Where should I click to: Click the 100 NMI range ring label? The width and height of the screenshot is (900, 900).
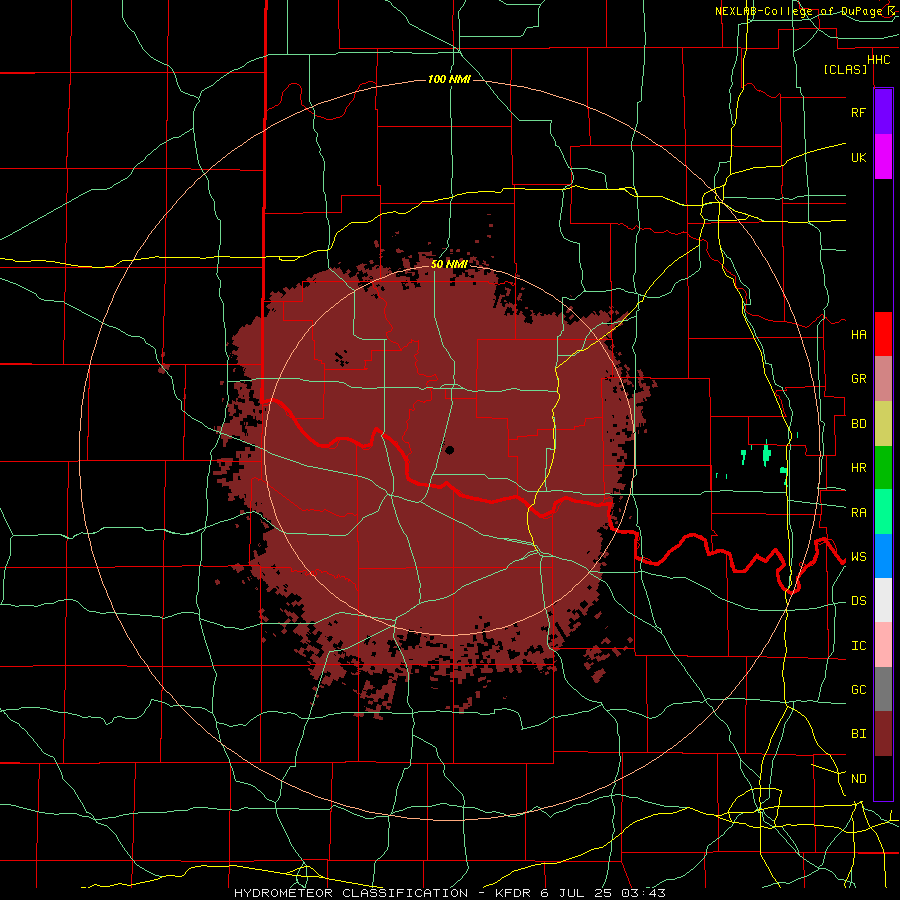coord(449,79)
